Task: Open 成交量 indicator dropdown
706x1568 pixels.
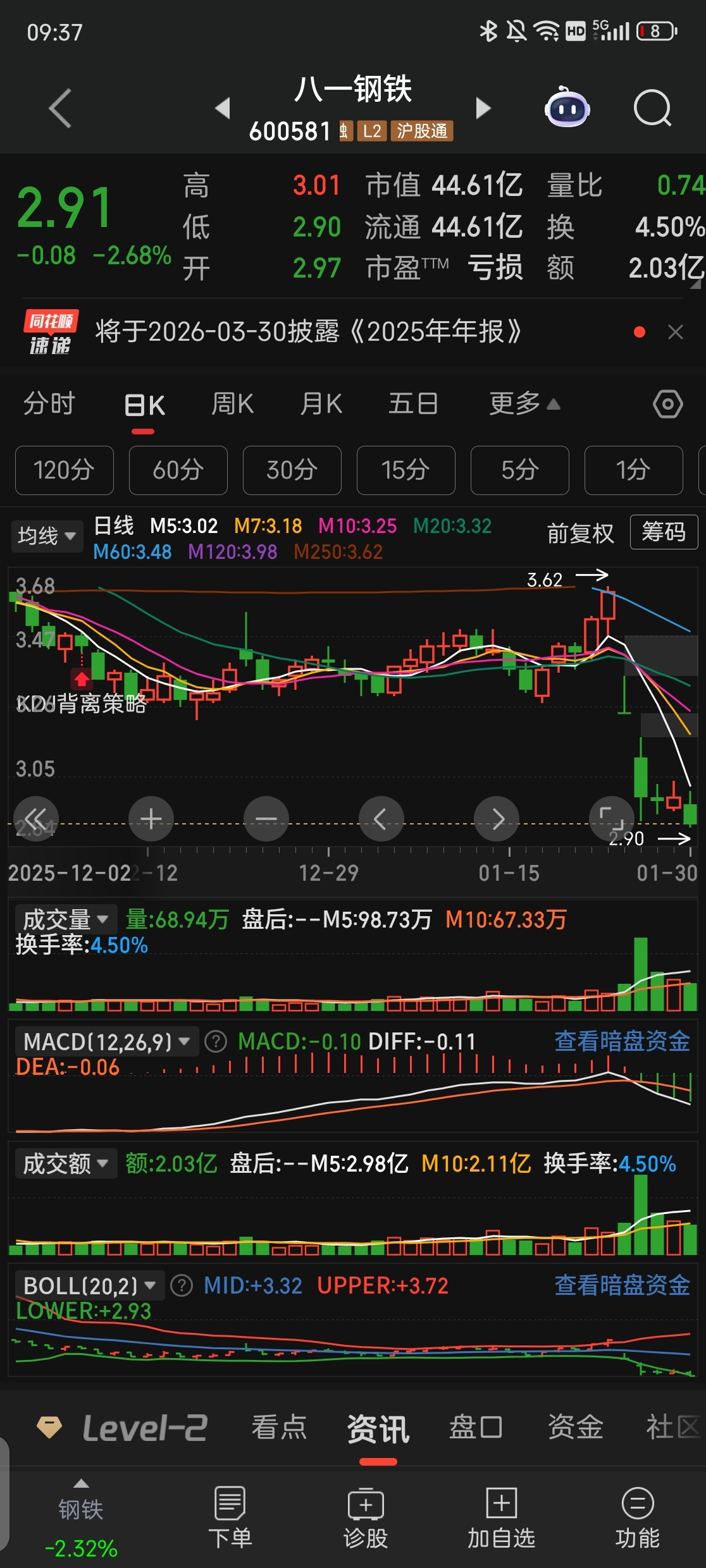Action: 66,919
